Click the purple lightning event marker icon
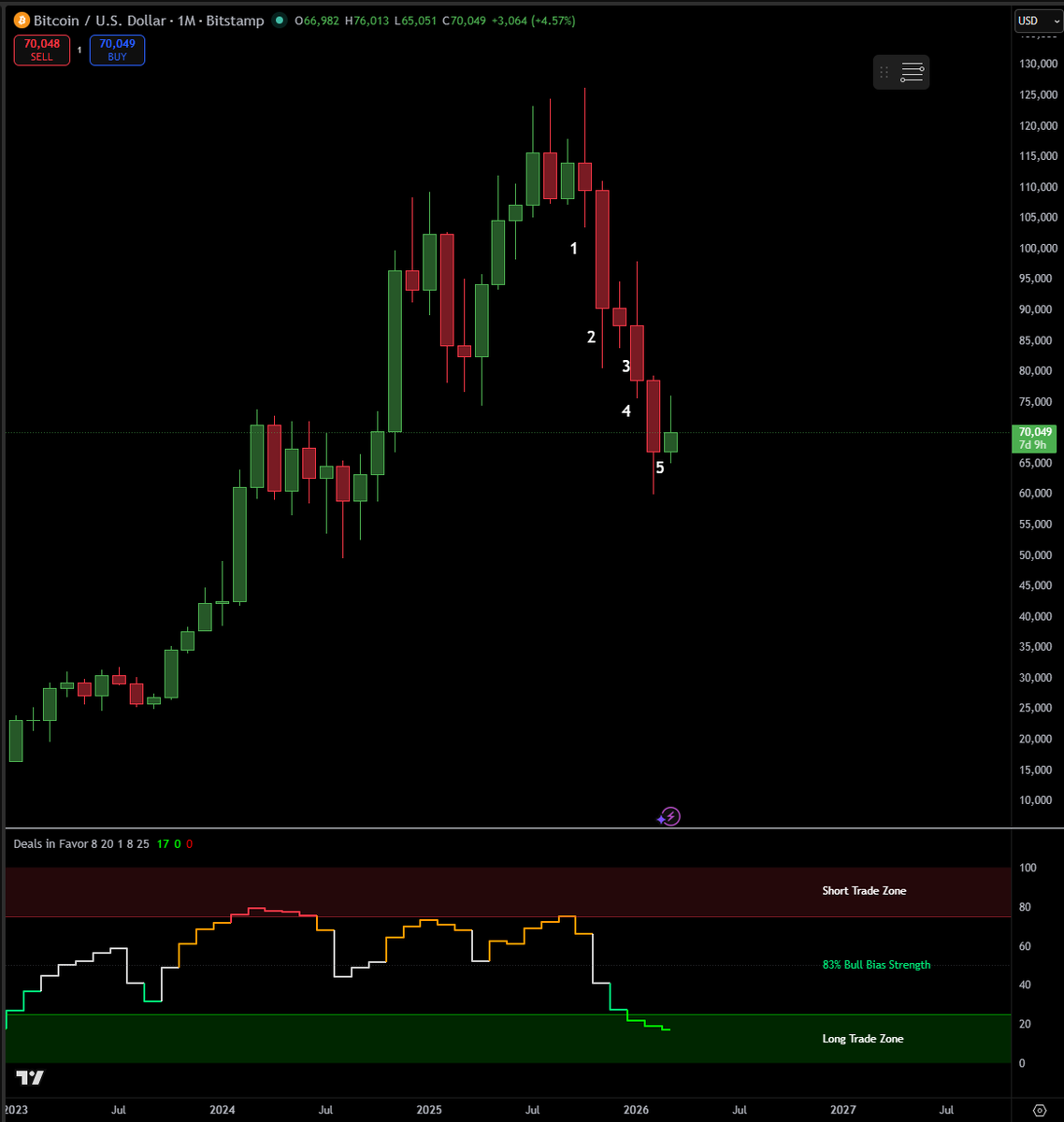This screenshot has height=1122, width=1064. (669, 817)
